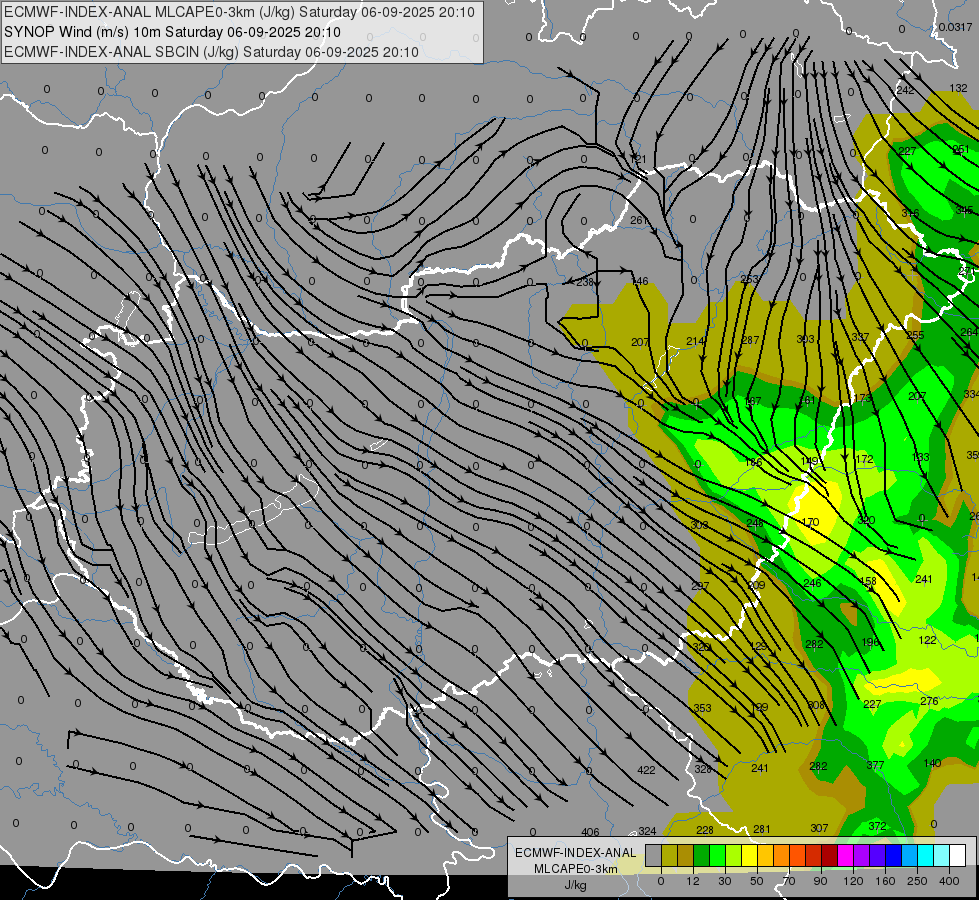The image size is (979, 900).
Task: Click the bright green legend swatch
Action: (x=717, y=855)
